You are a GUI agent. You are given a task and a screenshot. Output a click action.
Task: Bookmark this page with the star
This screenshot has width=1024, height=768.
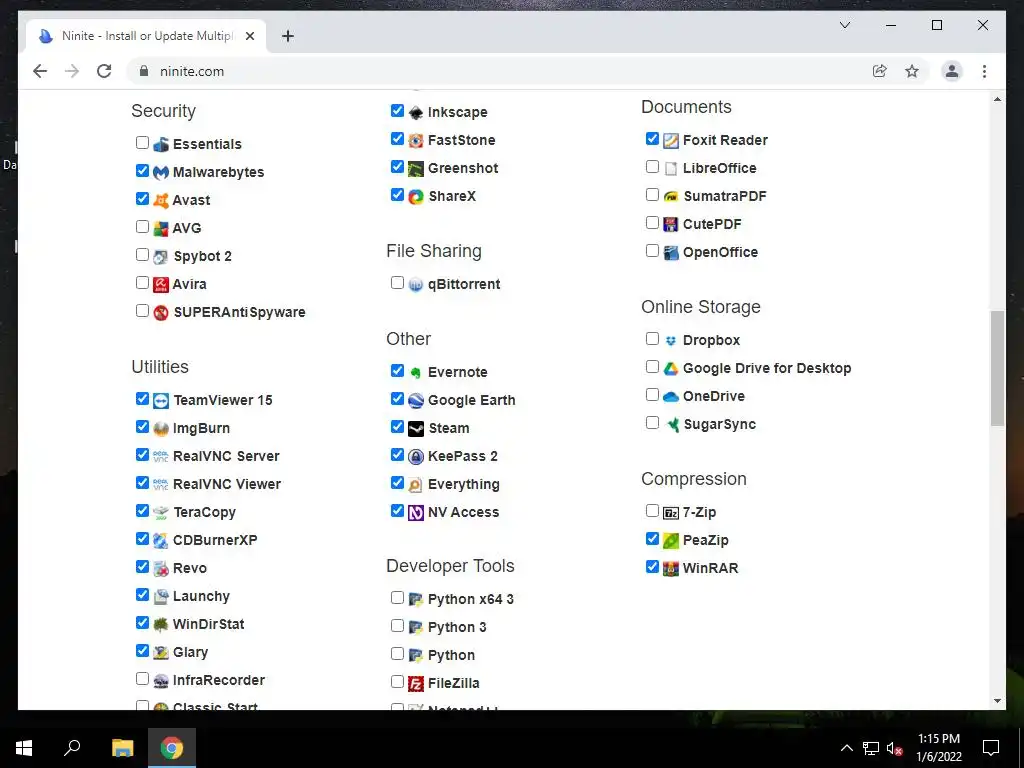[912, 71]
